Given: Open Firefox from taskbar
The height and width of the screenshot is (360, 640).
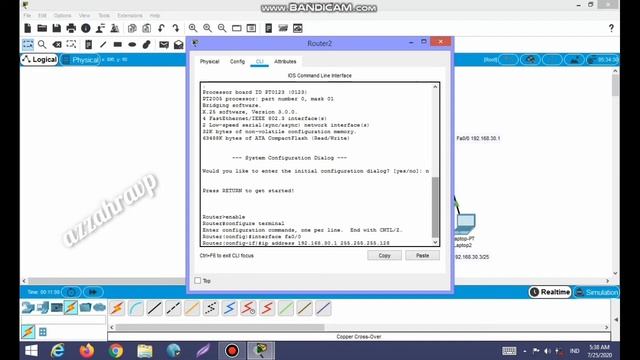Looking at the screenshot, I should click(x=87, y=351).
